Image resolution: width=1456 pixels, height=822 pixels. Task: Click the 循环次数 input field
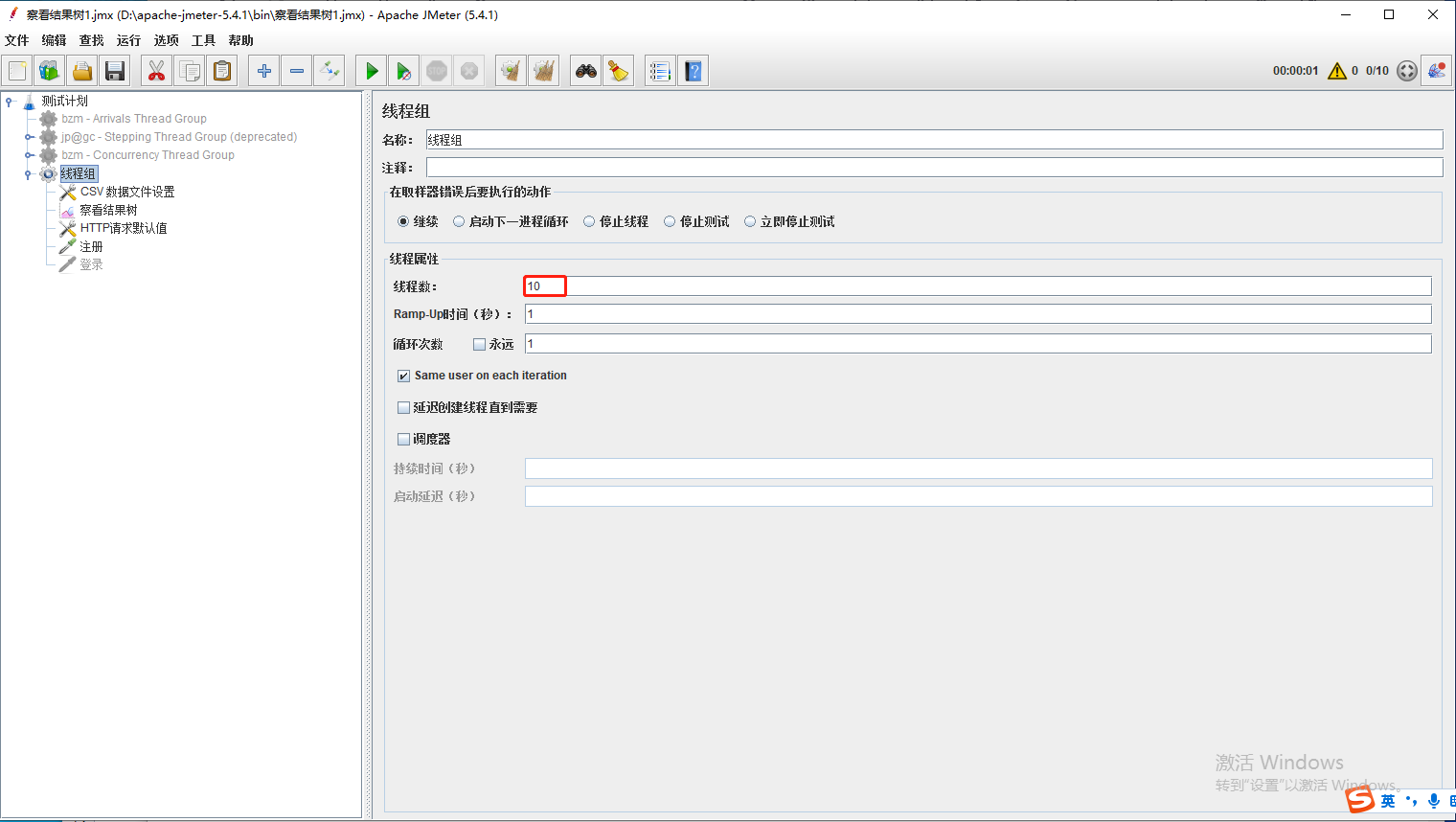pos(978,344)
